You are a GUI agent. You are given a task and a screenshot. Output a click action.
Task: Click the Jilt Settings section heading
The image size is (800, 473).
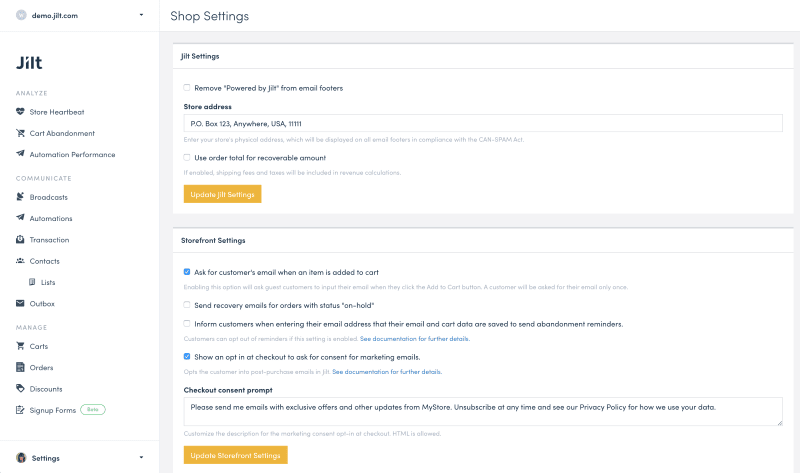[x=200, y=56]
